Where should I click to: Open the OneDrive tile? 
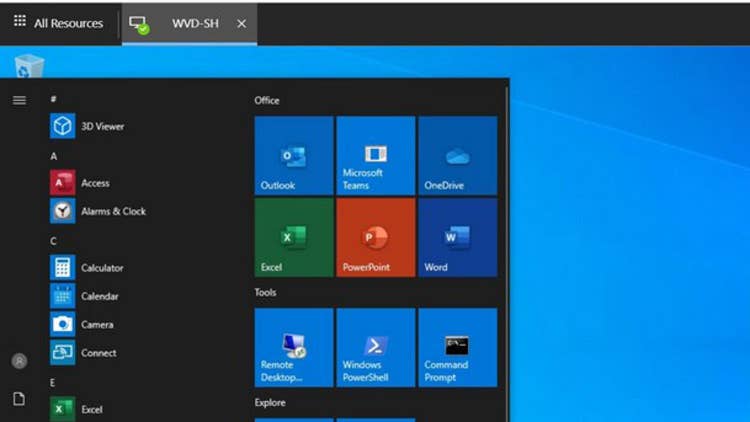457,155
